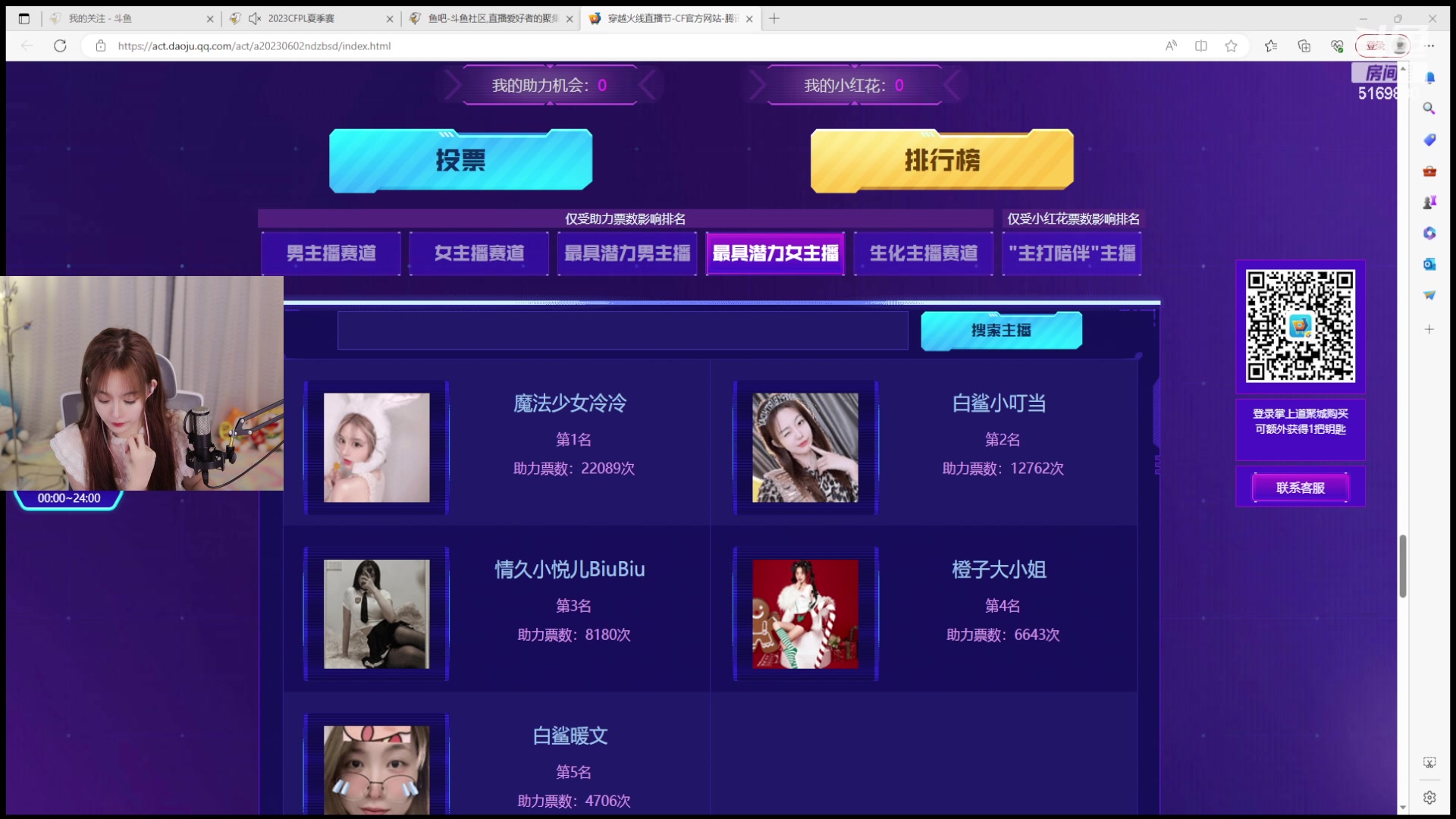
Task: Close the 我的关注 - 斗鱼 tab
Action: pyautogui.click(x=210, y=19)
